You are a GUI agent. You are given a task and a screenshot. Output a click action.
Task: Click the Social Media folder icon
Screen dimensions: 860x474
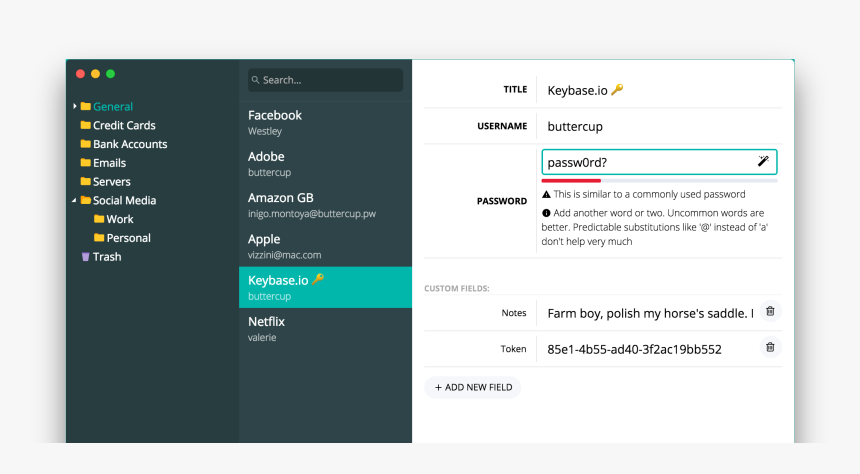[x=86, y=200]
